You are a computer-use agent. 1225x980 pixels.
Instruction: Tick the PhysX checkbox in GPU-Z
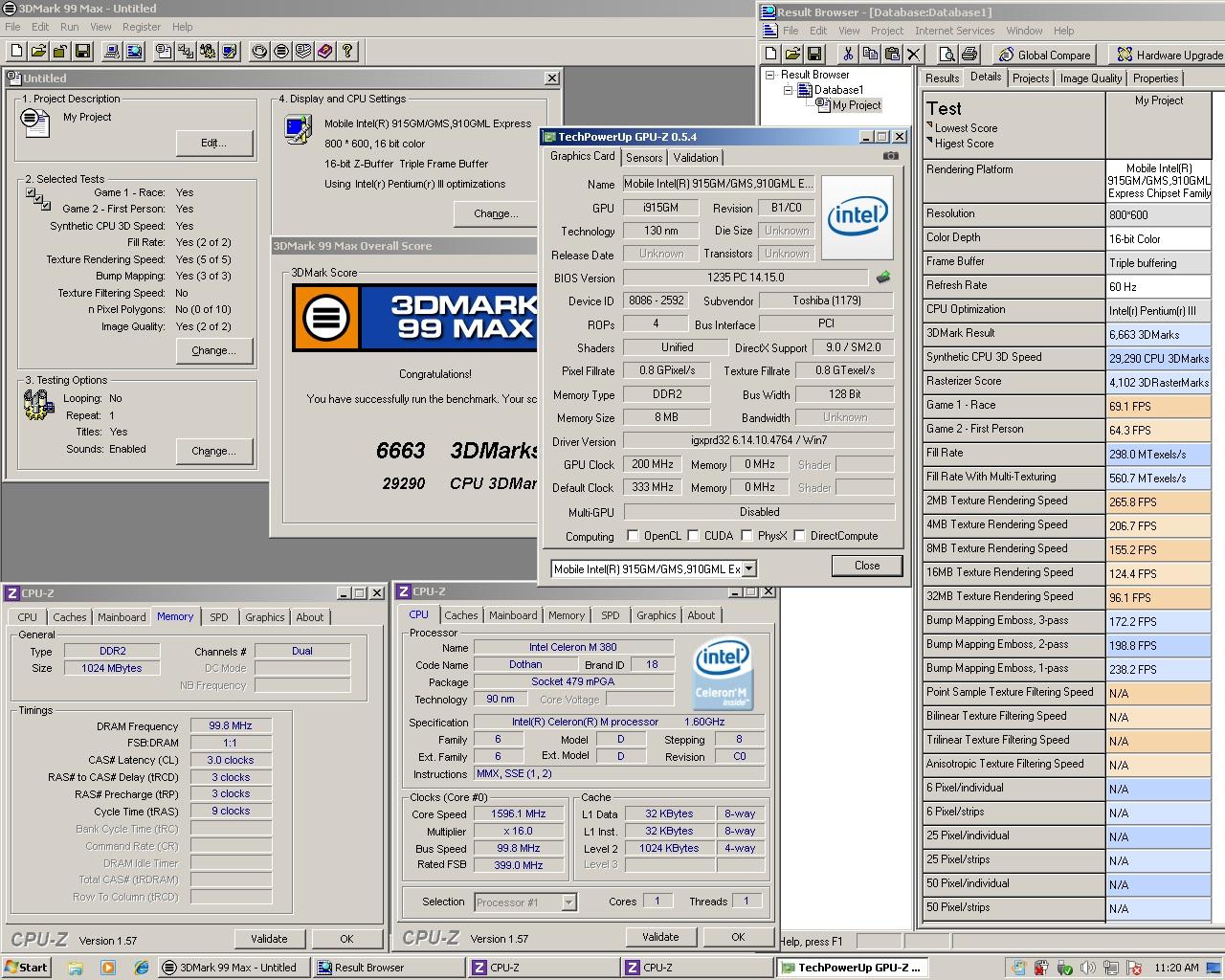click(x=747, y=536)
